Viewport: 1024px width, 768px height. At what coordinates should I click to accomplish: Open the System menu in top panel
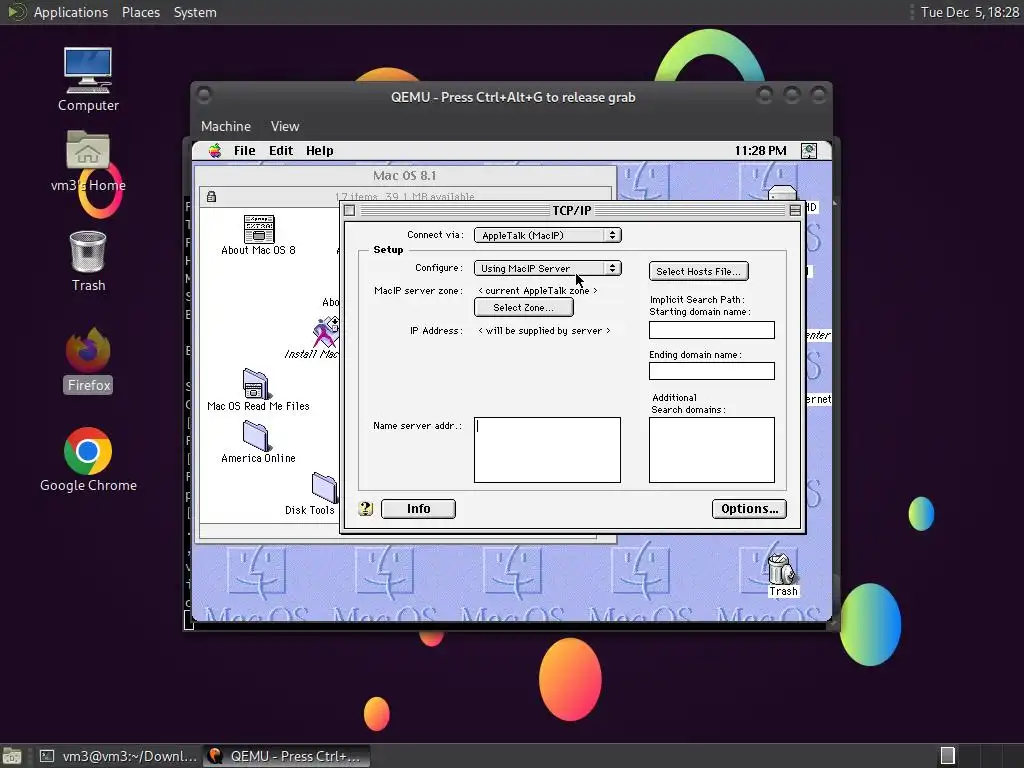[195, 12]
